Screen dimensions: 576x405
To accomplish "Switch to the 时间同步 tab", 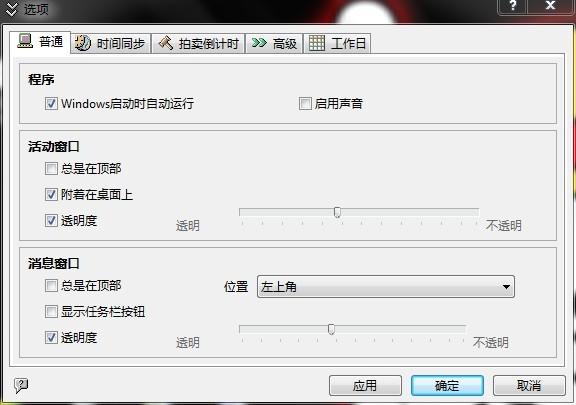I will pyautogui.click(x=111, y=43).
